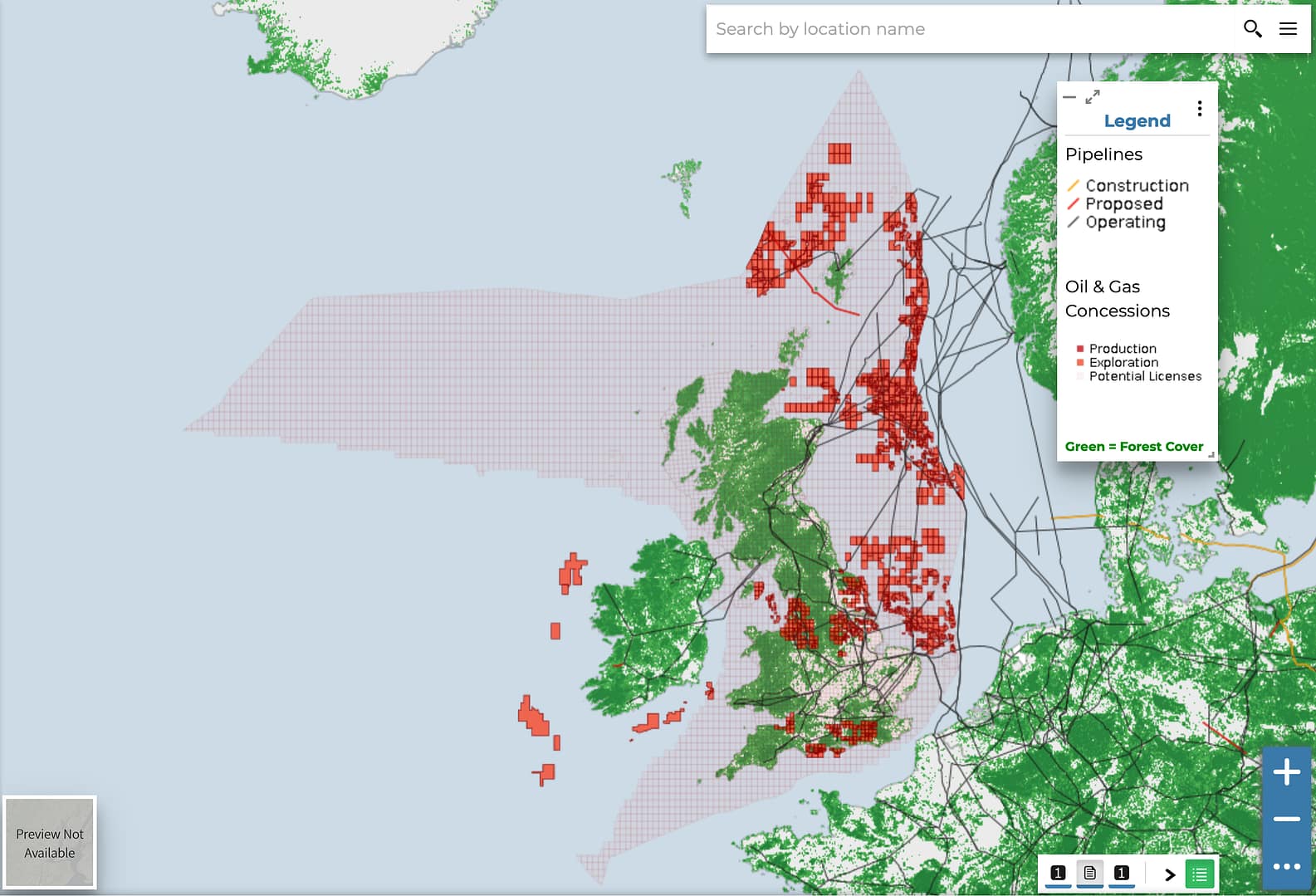Toggle the green legend list widget
1316x896 pixels.
coord(1199,874)
